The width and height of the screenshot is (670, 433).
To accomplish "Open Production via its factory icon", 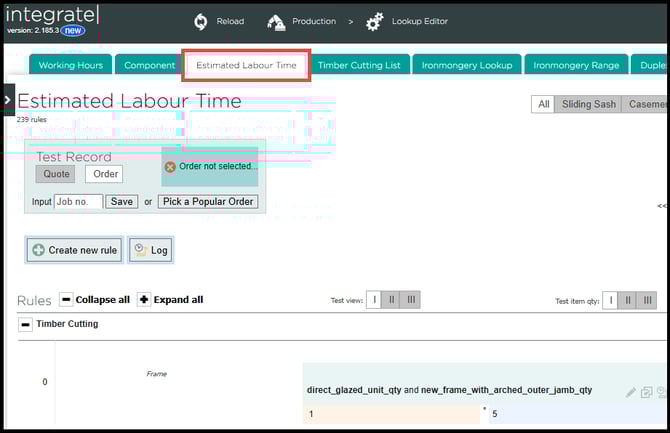I will point(276,22).
